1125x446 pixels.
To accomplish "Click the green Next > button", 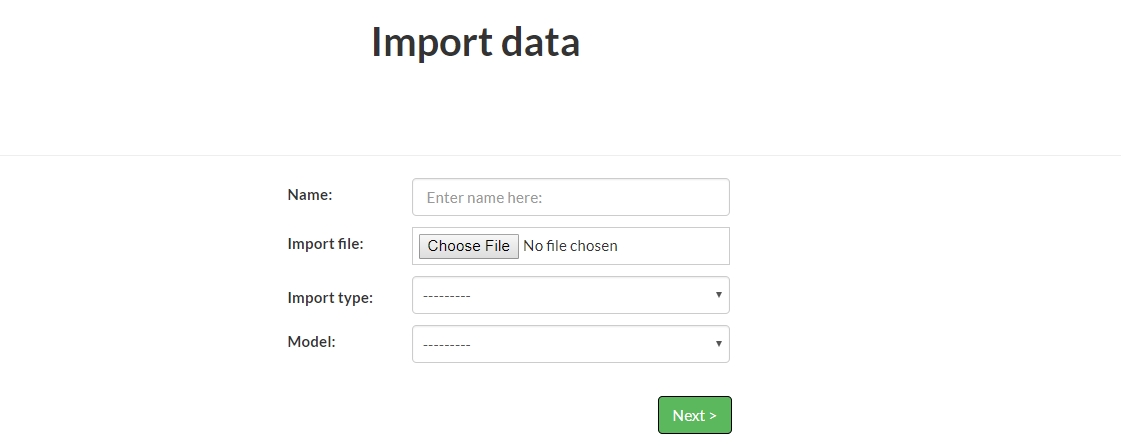I will tap(695, 415).
